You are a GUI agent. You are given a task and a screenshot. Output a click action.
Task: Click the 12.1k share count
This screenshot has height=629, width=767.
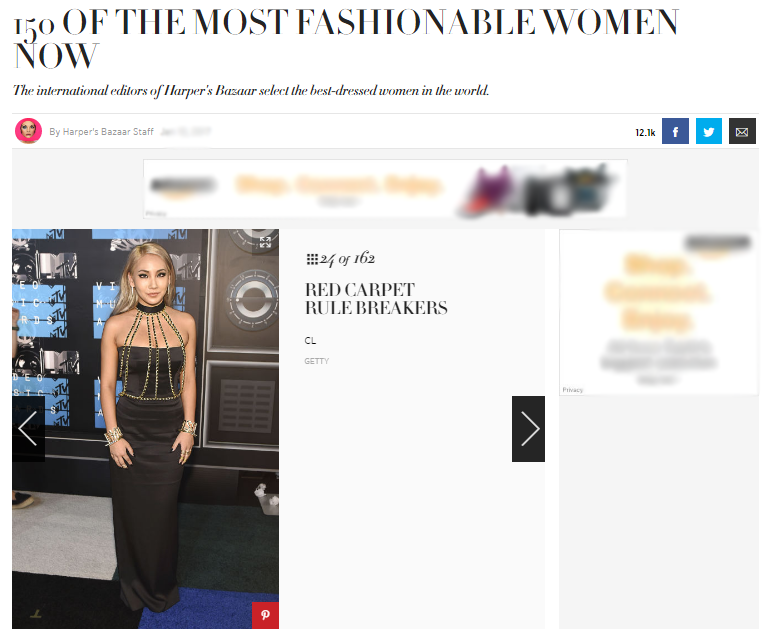point(645,133)
